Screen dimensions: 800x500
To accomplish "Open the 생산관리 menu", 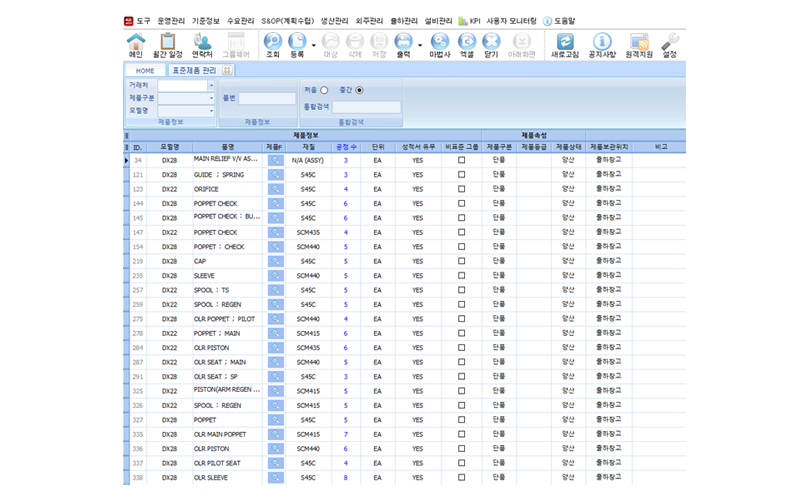I will tap(334, 20).
